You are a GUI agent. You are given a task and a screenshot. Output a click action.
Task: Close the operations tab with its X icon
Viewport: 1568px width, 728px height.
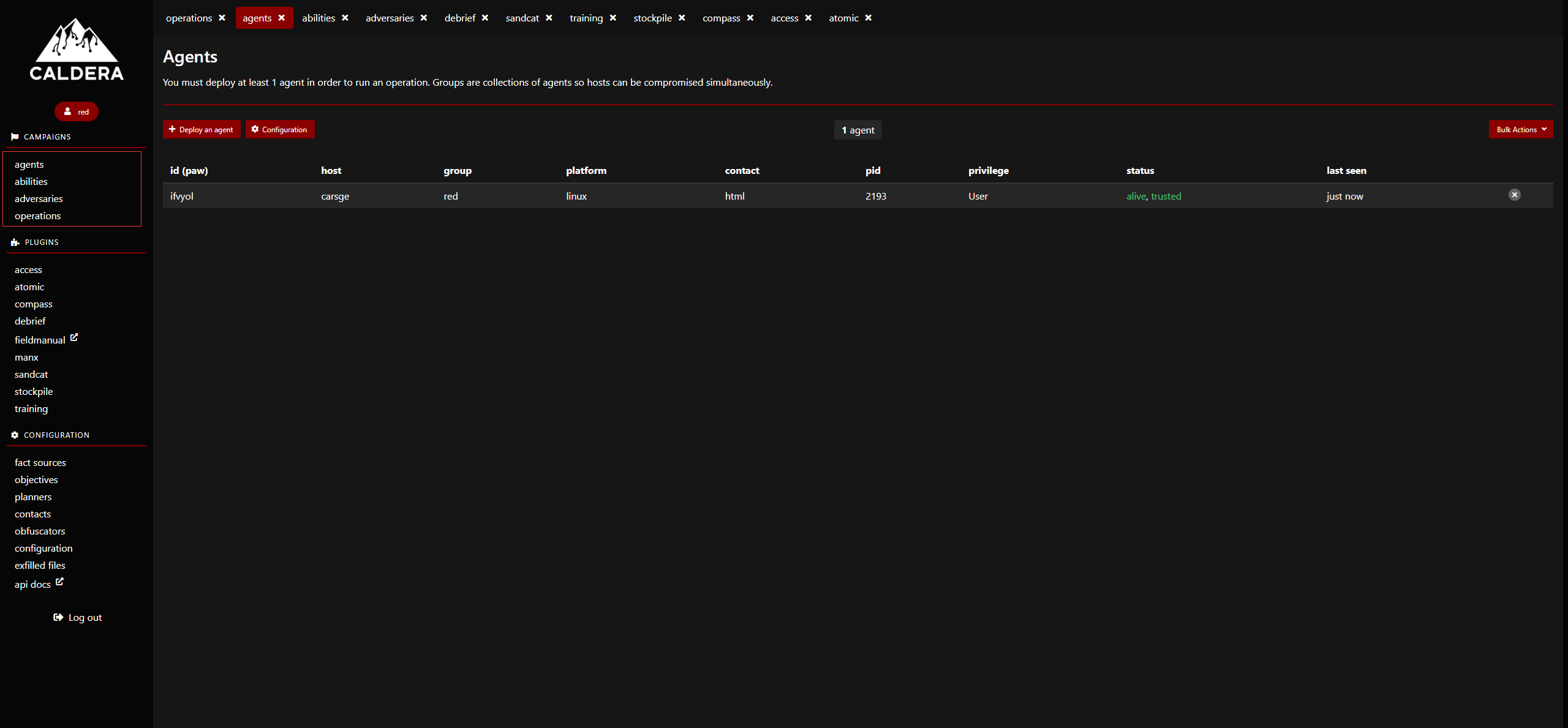click(222, 18)
